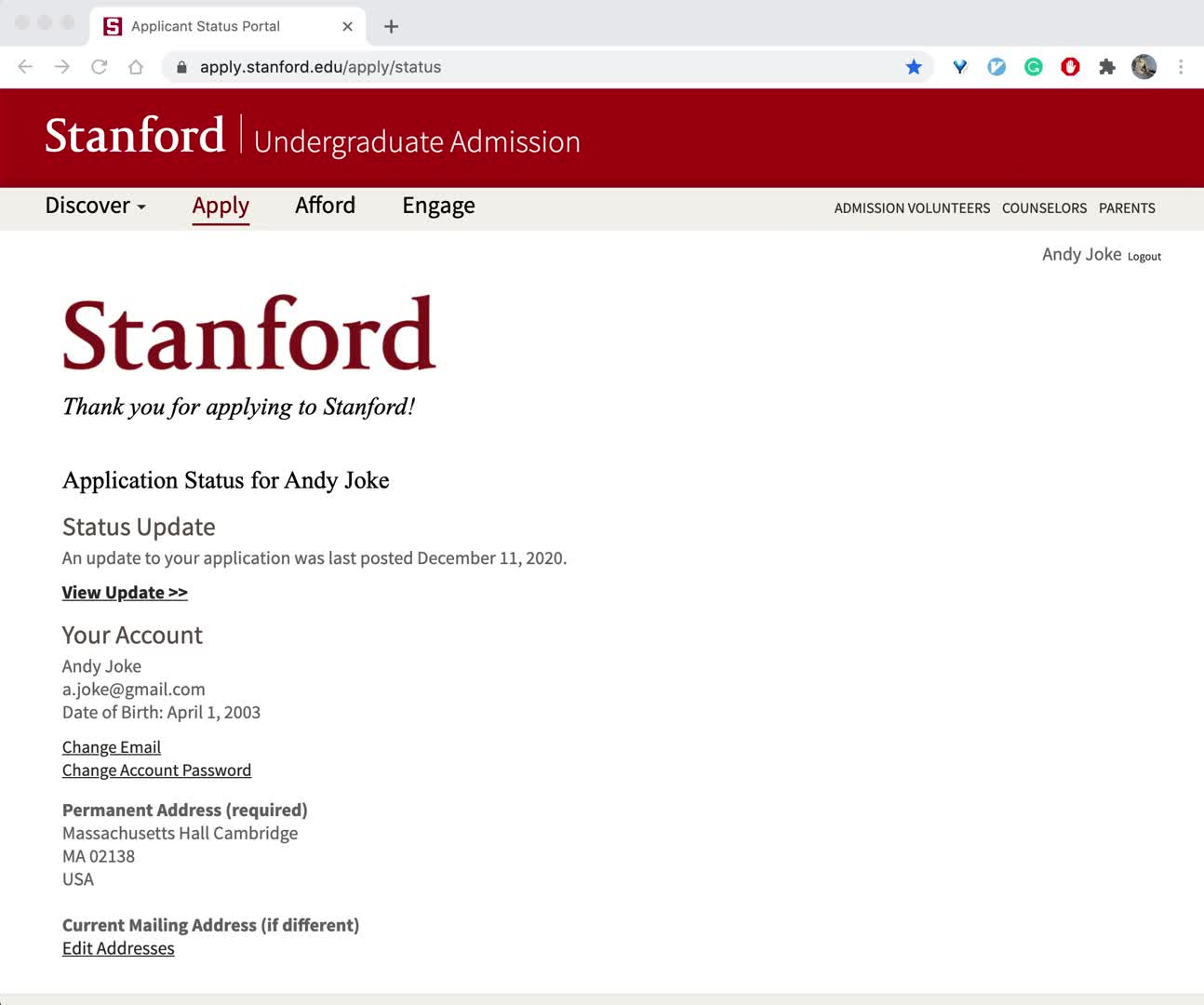Click the Stanford wordmark in the red header
1204x1005 pixels.
(x=135, y=135)
